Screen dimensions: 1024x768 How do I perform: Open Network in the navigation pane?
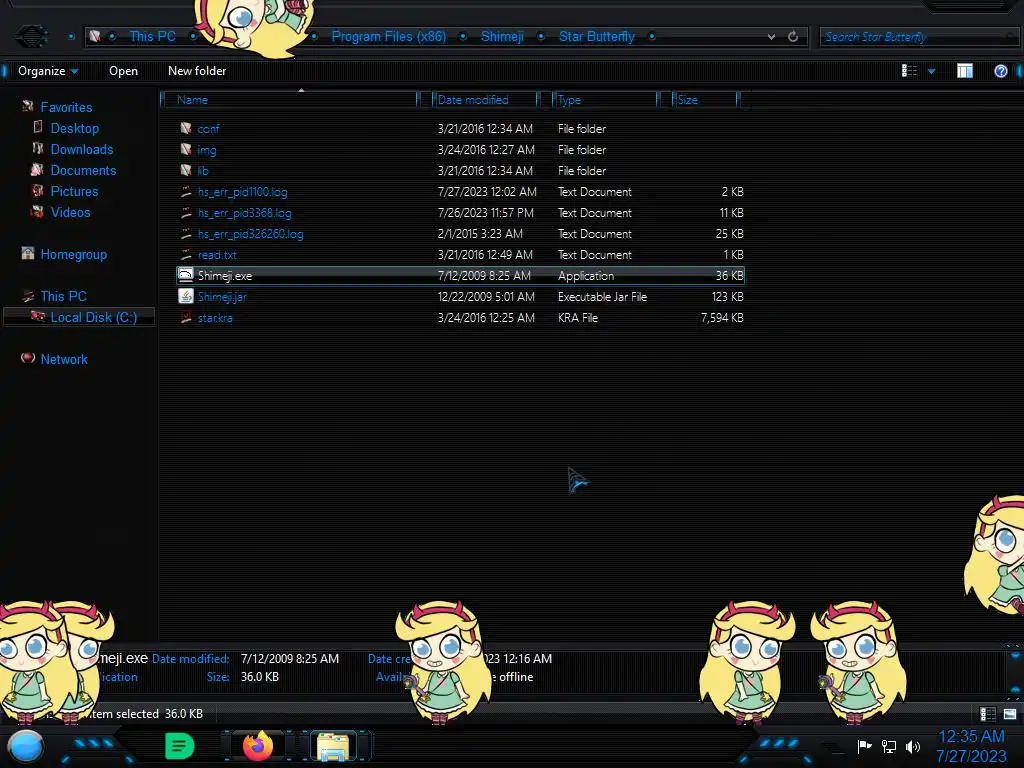[64, 359]
